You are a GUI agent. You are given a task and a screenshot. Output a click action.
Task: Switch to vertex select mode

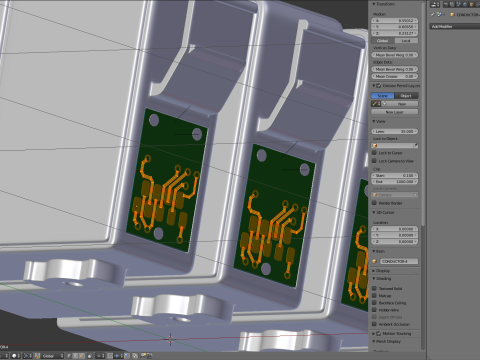(x=68, y=356)
